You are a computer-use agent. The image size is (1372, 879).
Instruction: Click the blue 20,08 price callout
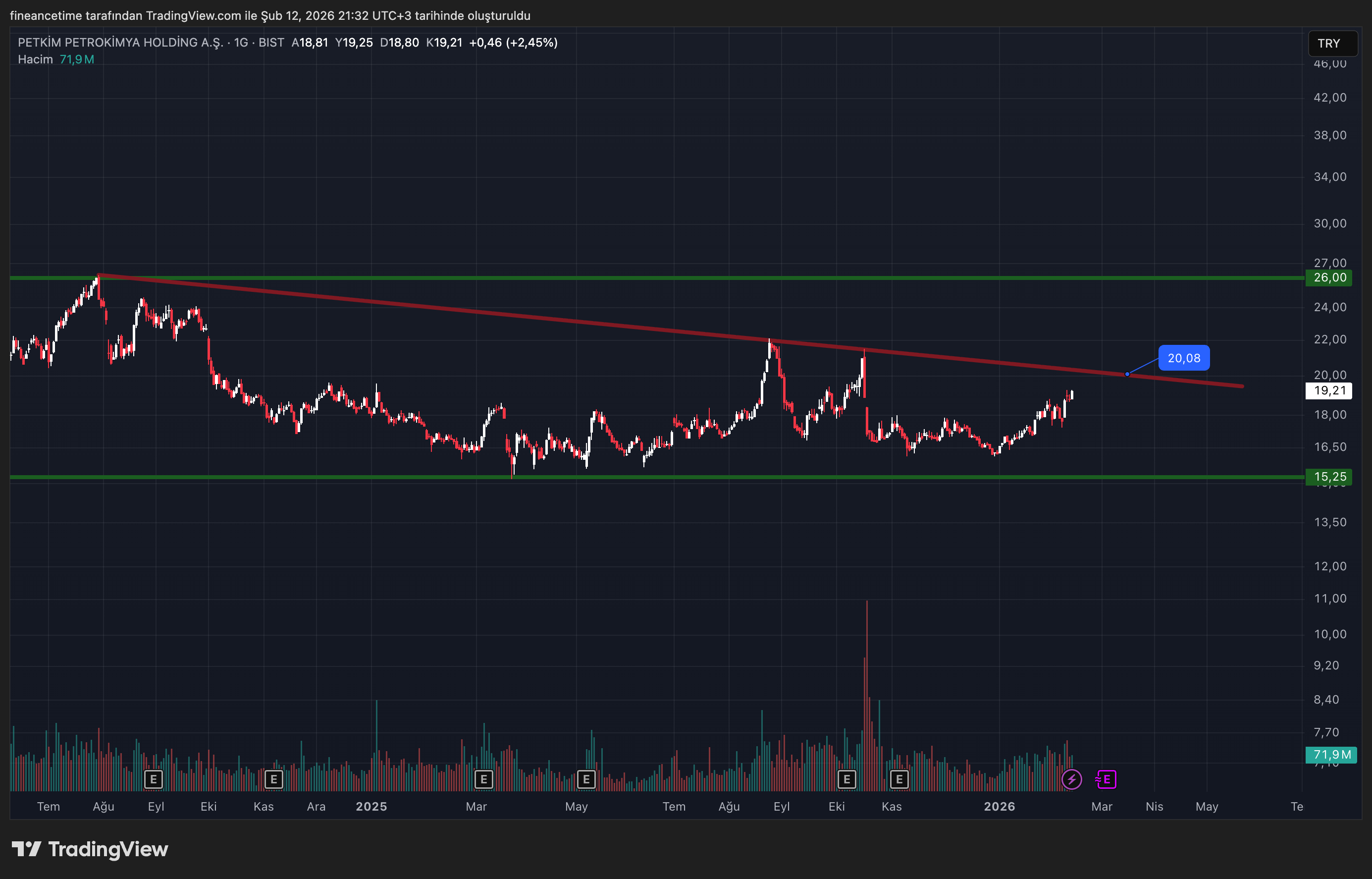pyautogui.click(x=1184, y=358)
